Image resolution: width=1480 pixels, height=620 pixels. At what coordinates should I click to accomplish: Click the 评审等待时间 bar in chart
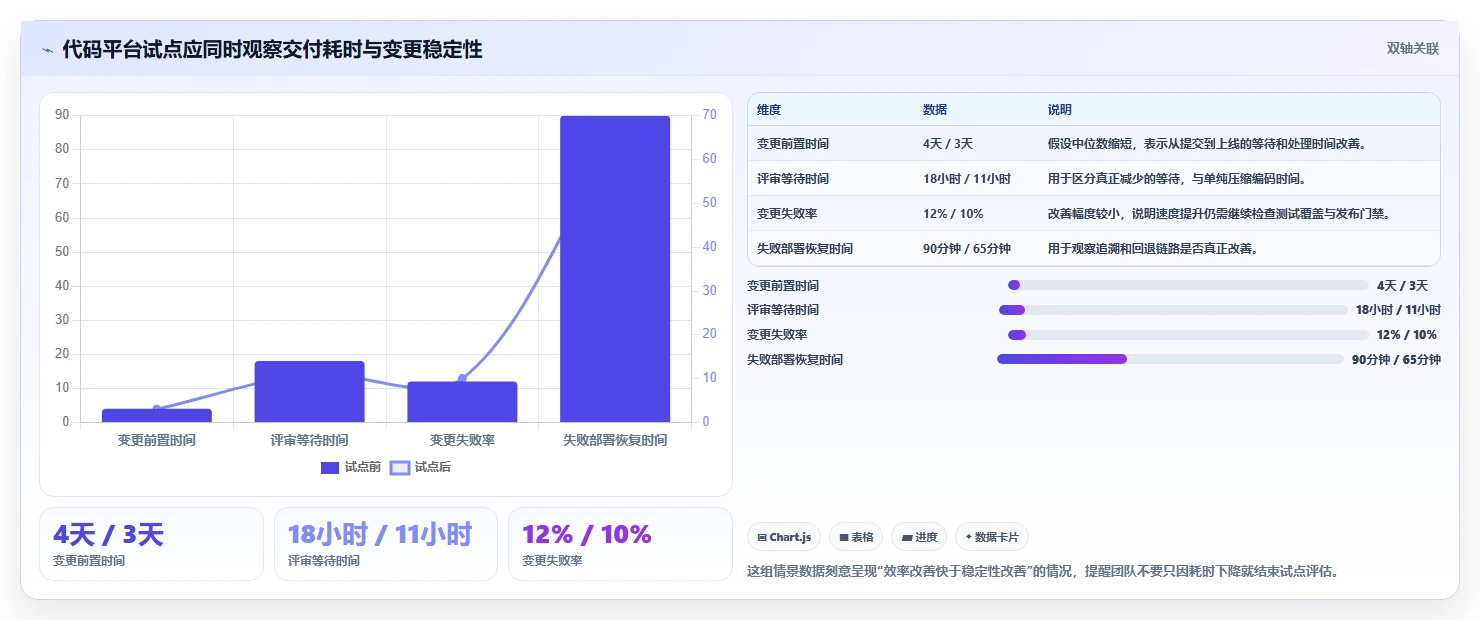310,391
